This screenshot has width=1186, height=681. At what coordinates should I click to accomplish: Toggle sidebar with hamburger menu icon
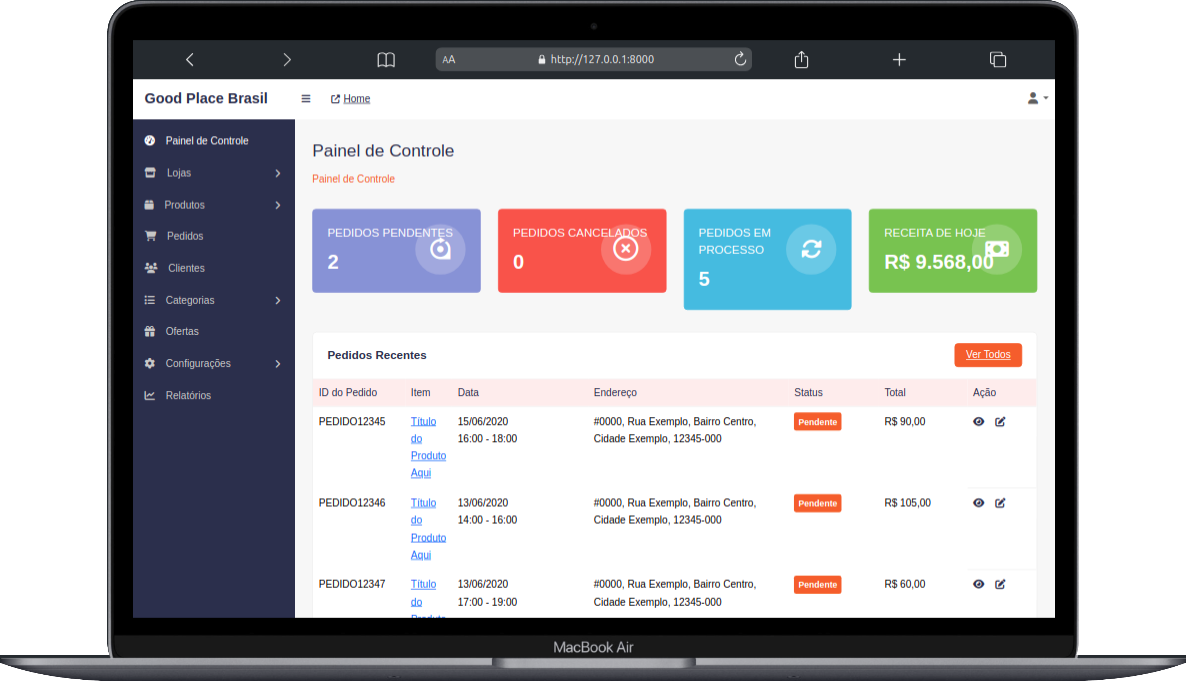(x=306, y=98)
